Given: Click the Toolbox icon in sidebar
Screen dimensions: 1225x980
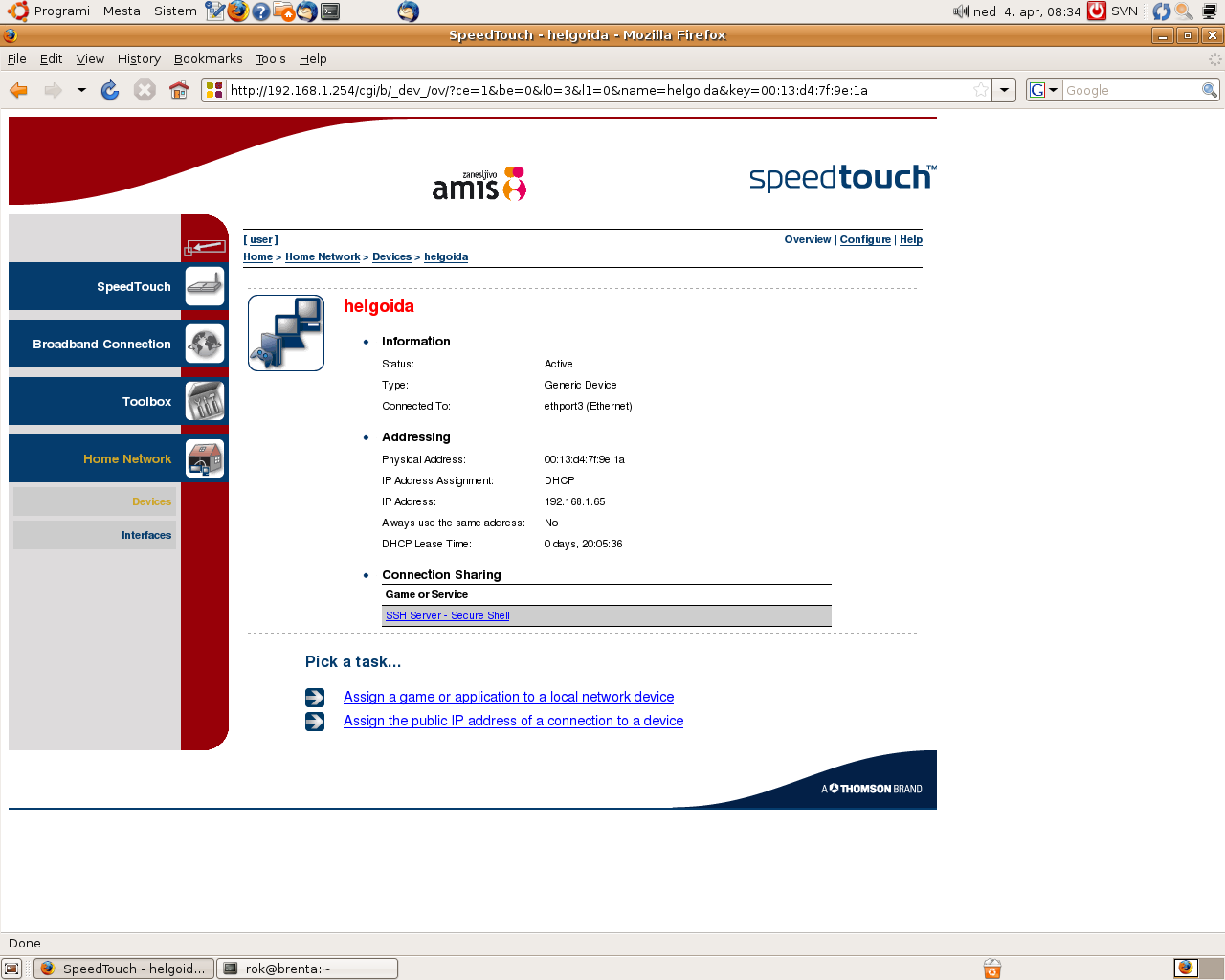Looking at the screenshot, I should (x=205, y=401).
